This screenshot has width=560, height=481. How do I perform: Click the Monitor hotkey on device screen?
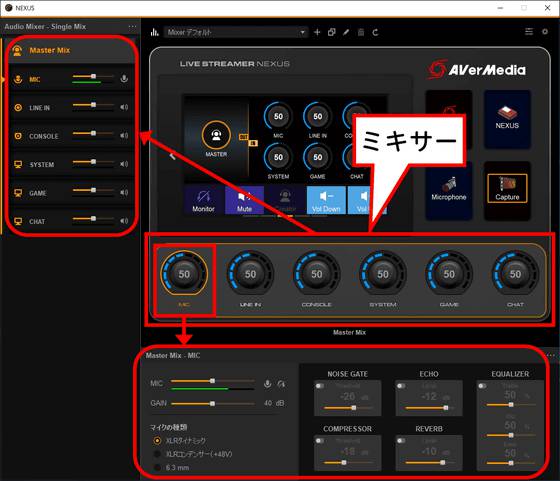[x=203, y=200]
